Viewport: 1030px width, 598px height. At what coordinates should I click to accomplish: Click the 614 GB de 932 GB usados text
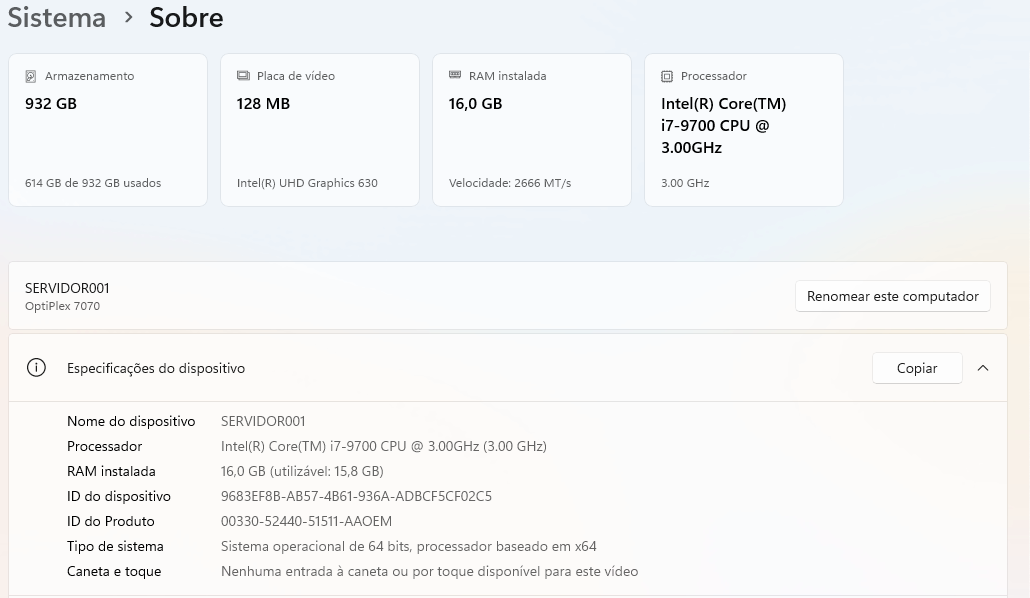pos(93,183)
